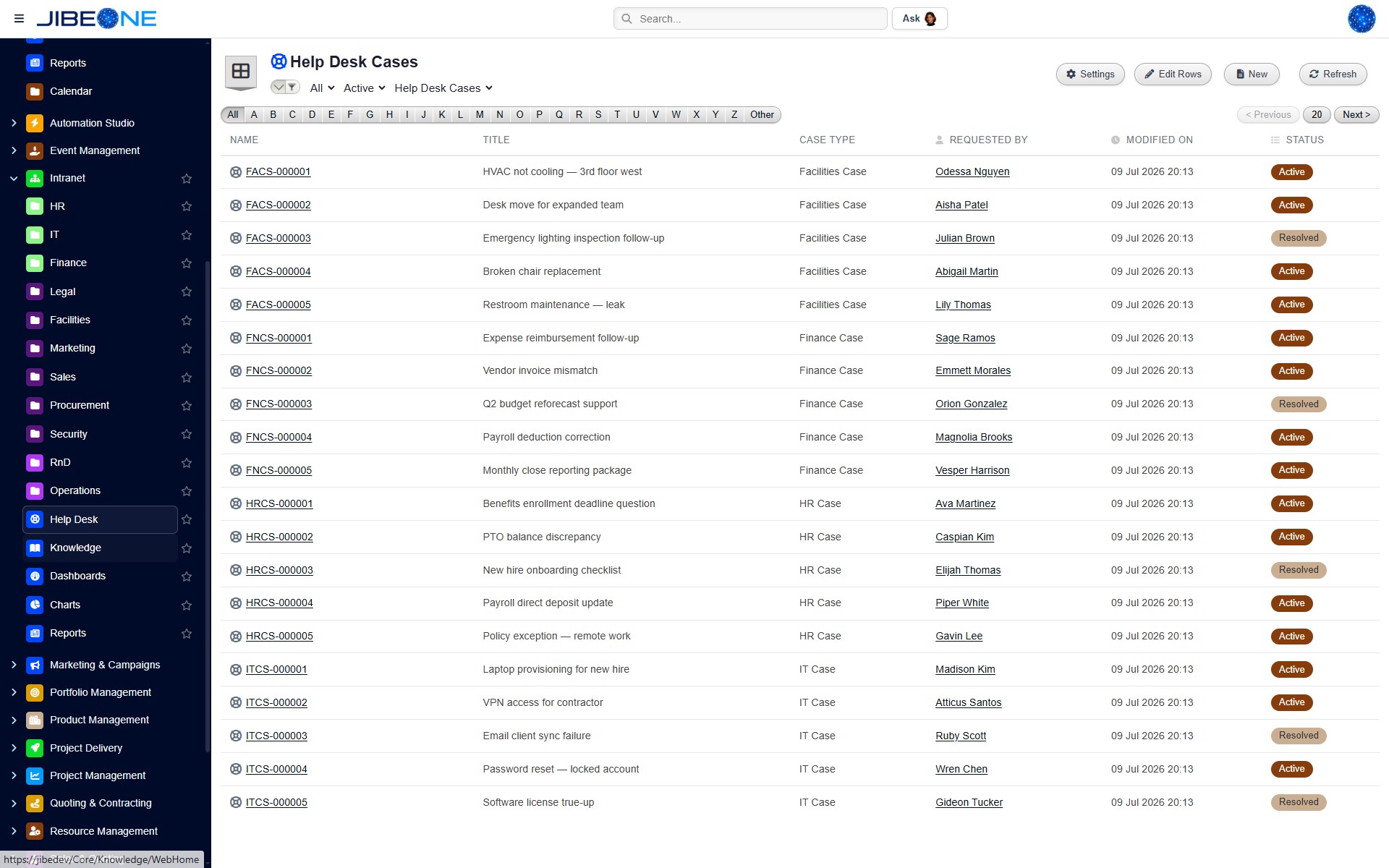Click the Help Desk lifebuoy icon in sidebar
The height and width of the screenshot is (868, 1389).
point(35,519)
